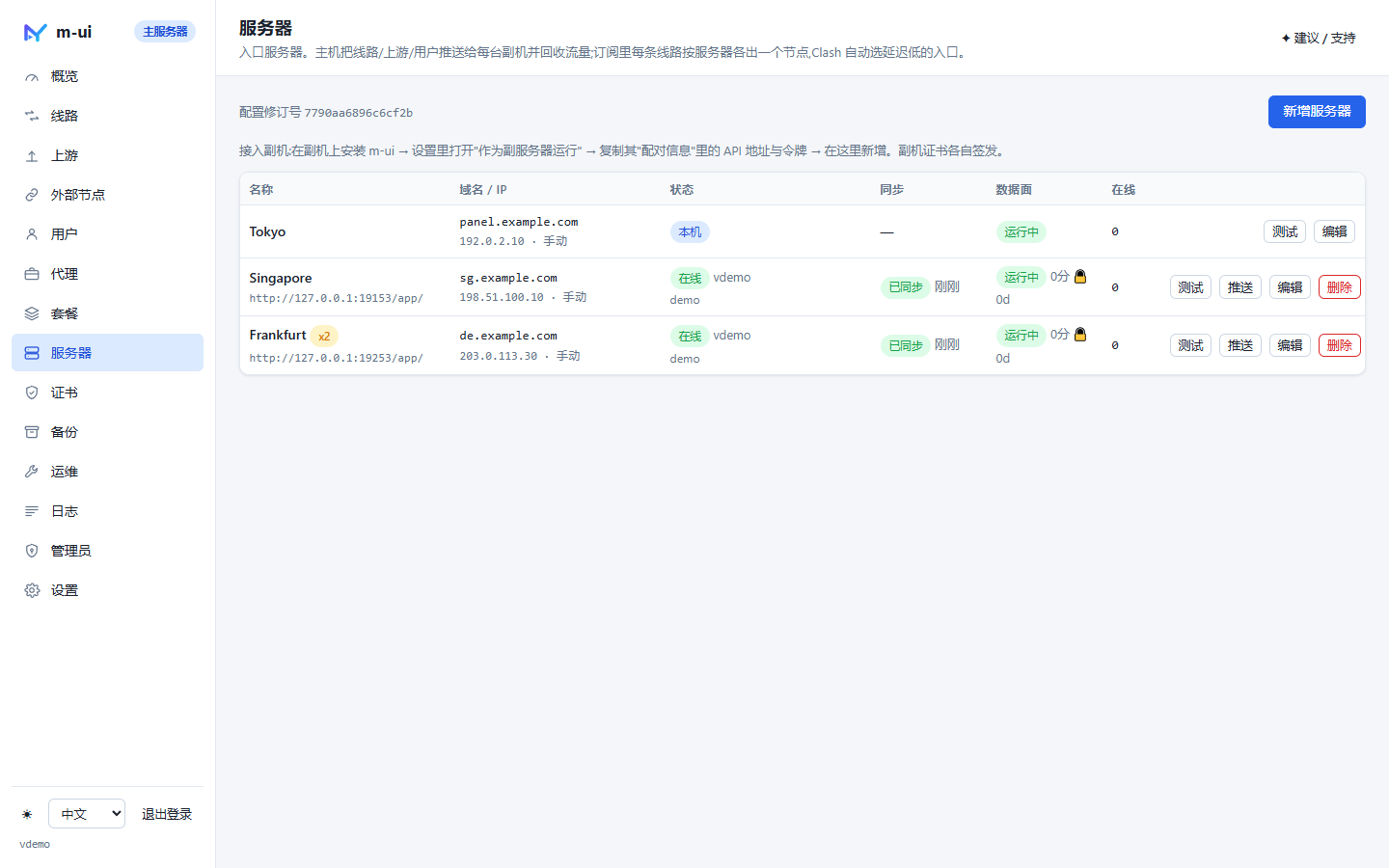Open 设置 gear icon in sidebar

coord(32,591)
